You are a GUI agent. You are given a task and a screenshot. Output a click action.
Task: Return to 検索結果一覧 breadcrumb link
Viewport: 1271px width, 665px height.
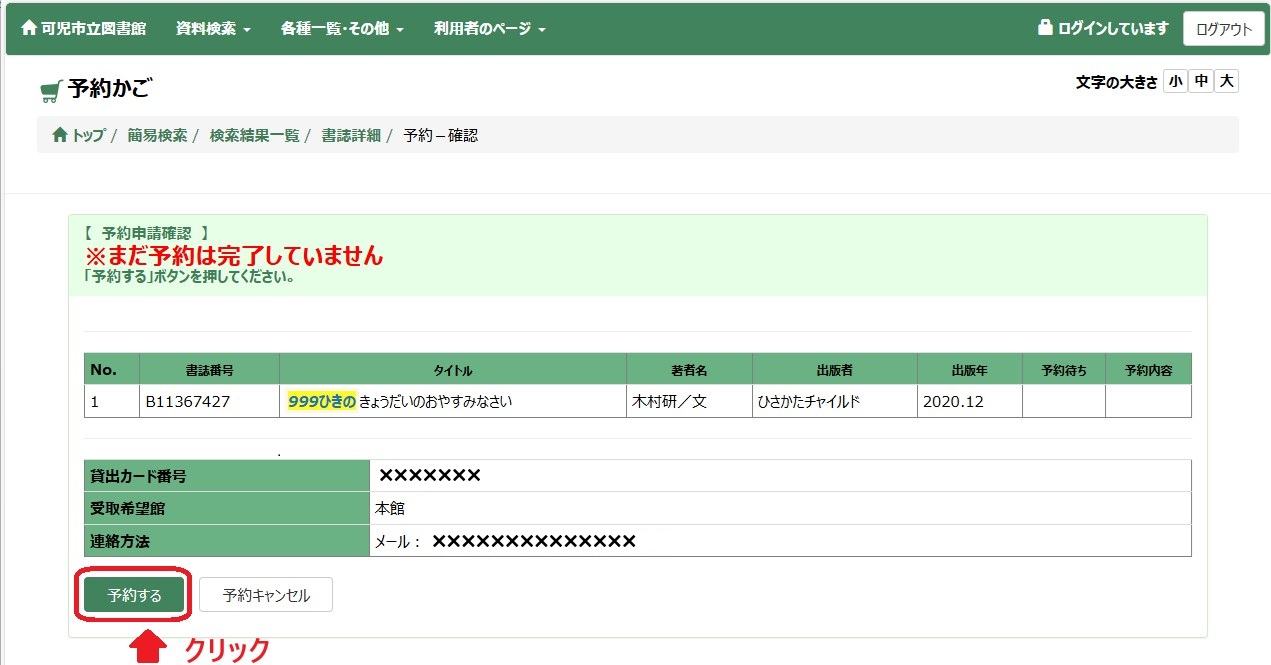click(x=254, y=135)
